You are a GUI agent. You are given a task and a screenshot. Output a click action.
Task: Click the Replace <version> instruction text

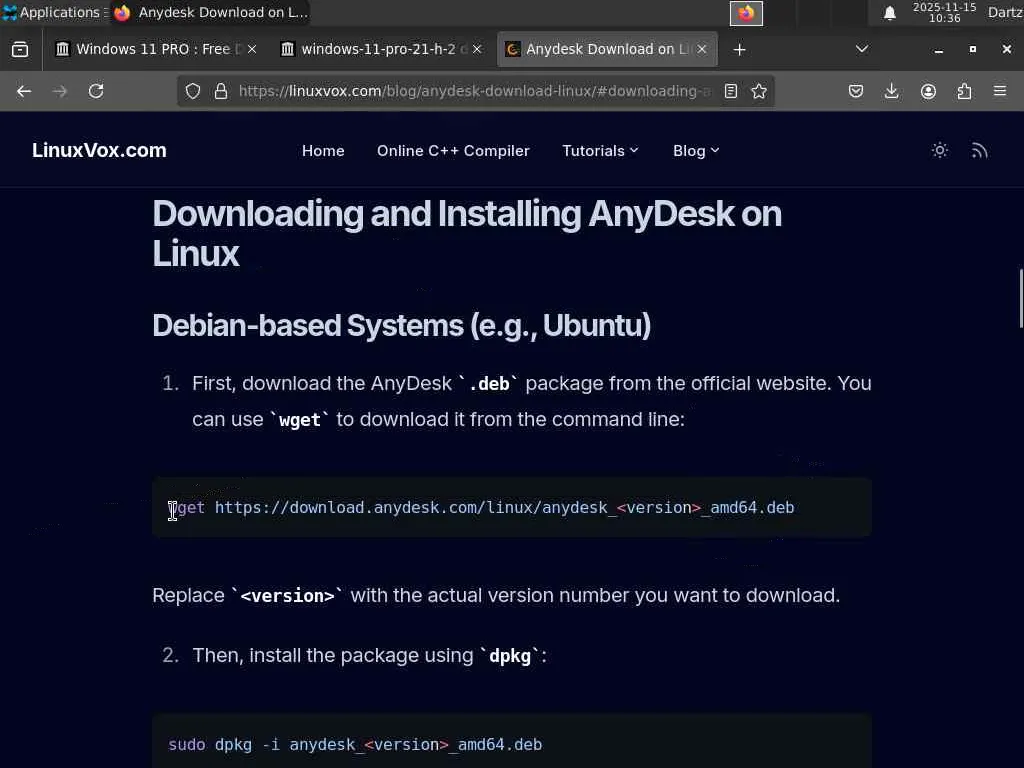(x=496, y=596)
